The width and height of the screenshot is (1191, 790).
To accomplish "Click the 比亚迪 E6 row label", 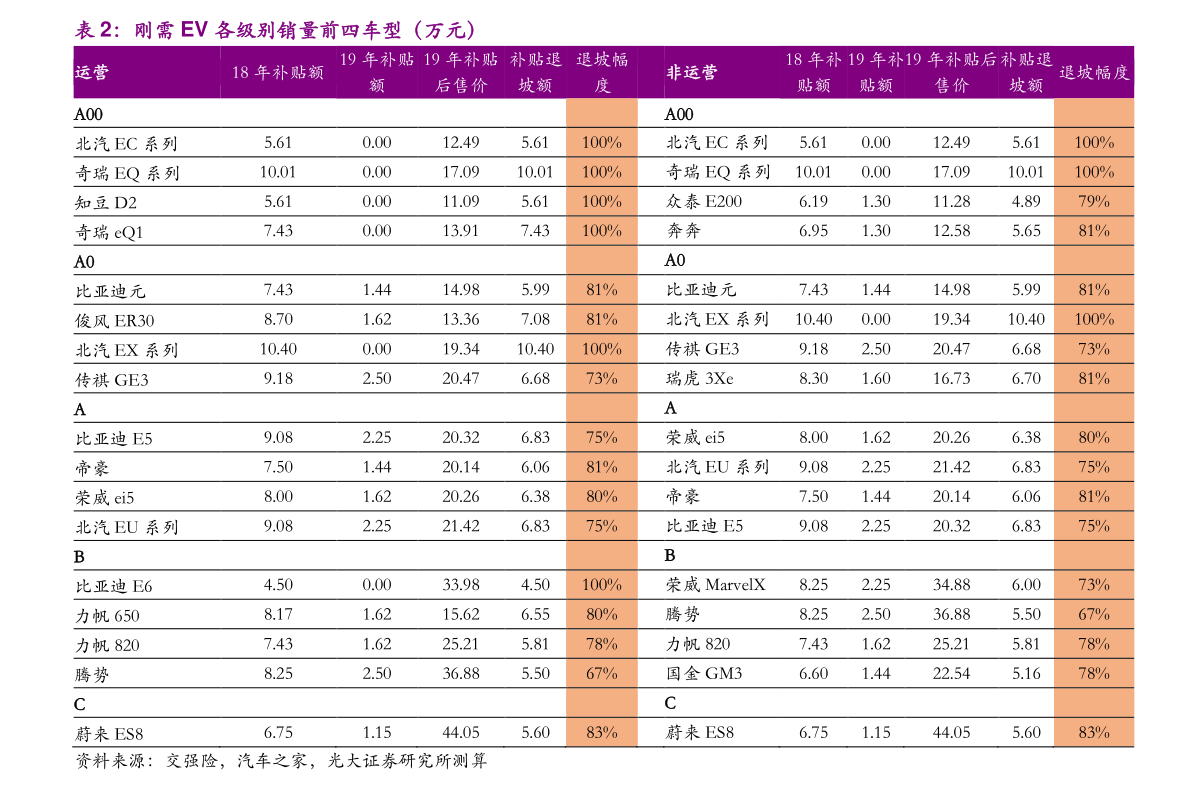I will click(x=113, y=586).
